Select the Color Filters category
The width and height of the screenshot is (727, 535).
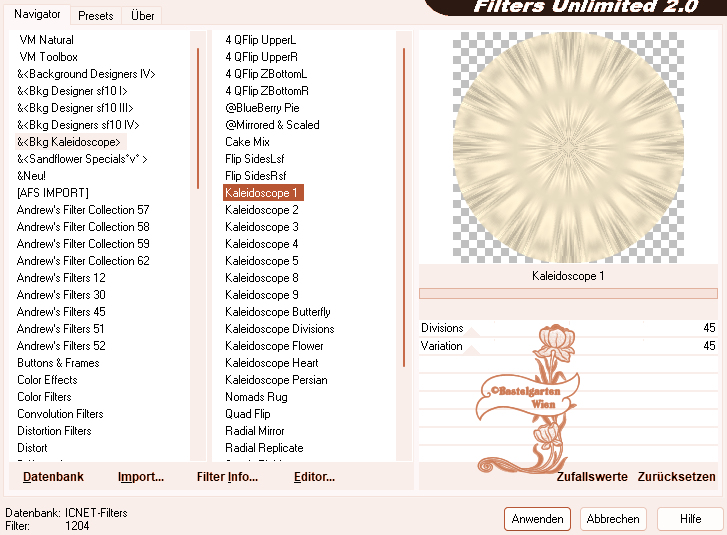click(x=44, y=397)
